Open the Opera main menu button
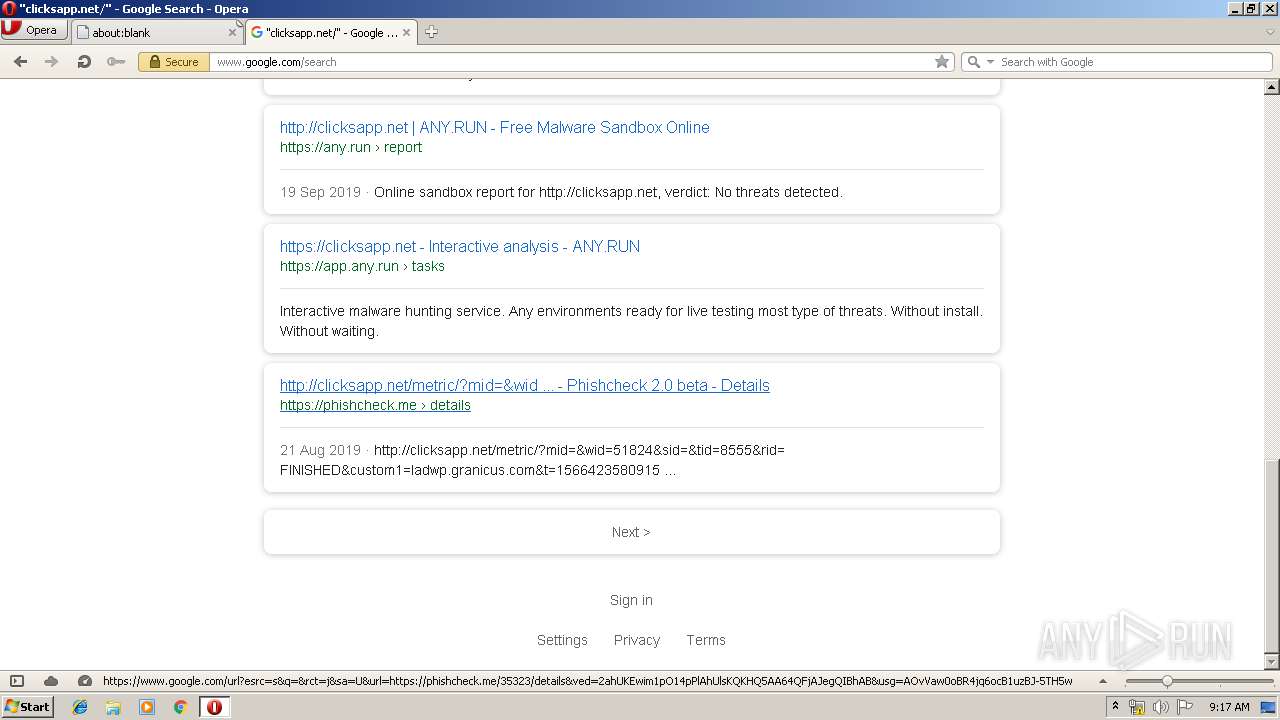The image size is (1280, 720). 34,30
